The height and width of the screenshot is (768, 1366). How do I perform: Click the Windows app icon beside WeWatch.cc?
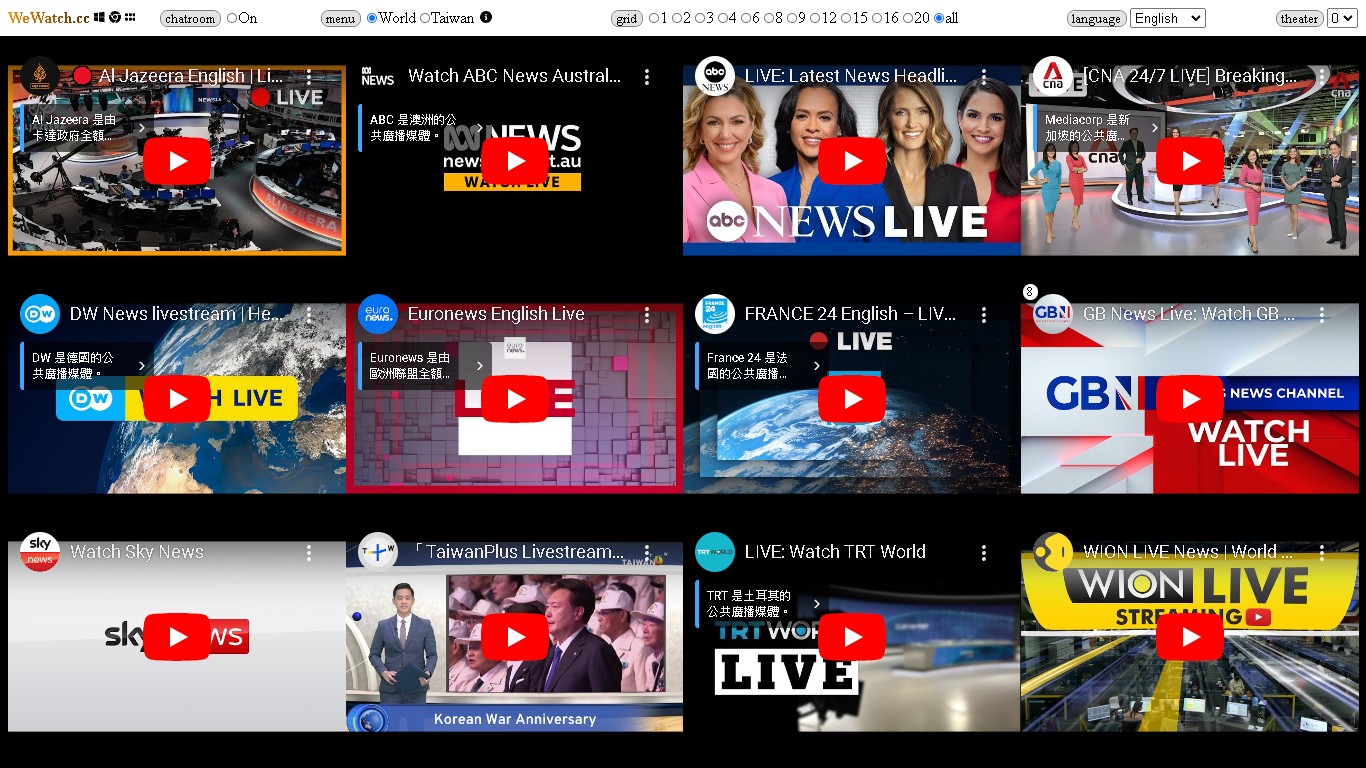point(100,18)
